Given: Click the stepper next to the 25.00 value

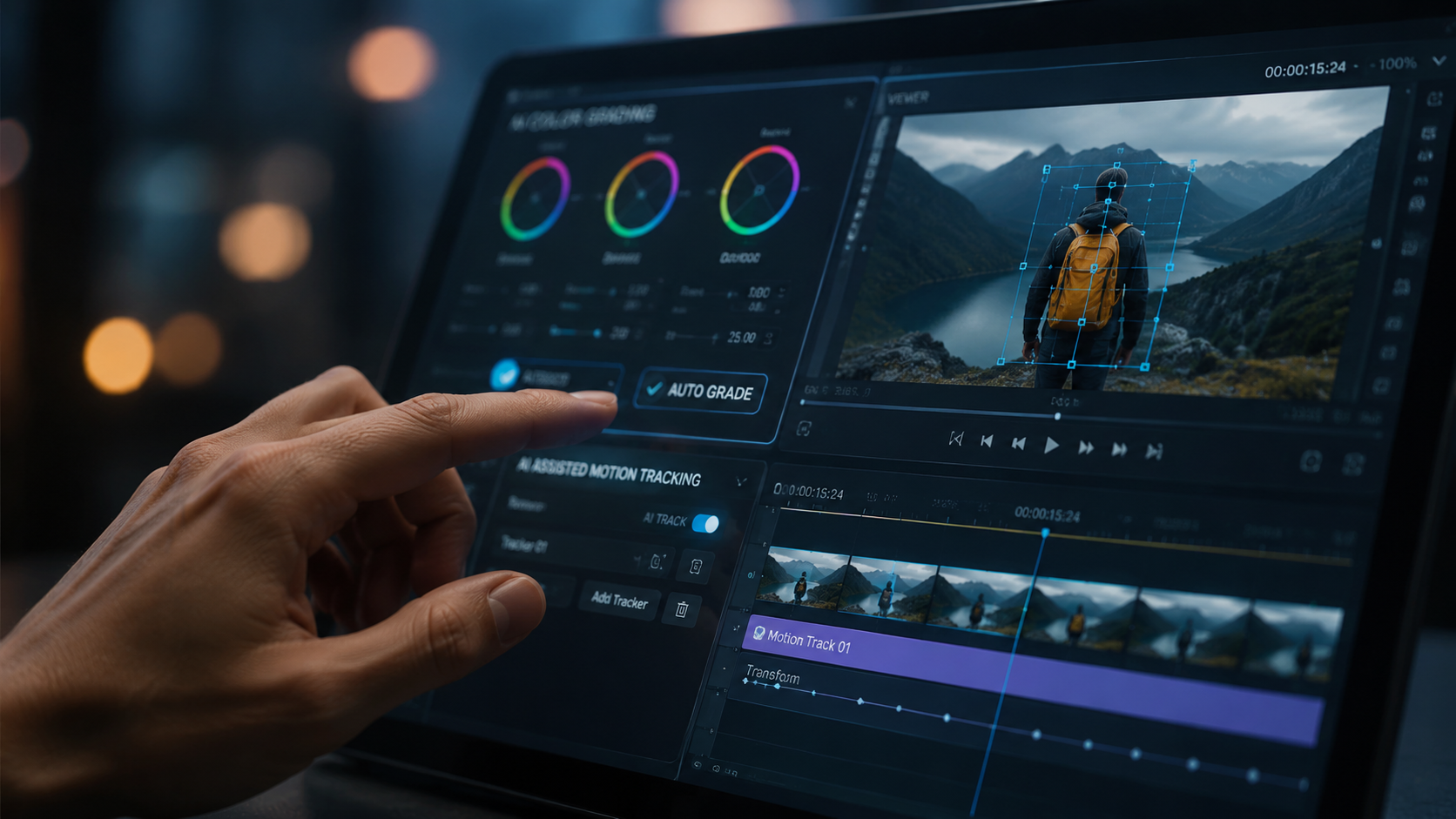Looking at the screenshot, I should (768, 339).
